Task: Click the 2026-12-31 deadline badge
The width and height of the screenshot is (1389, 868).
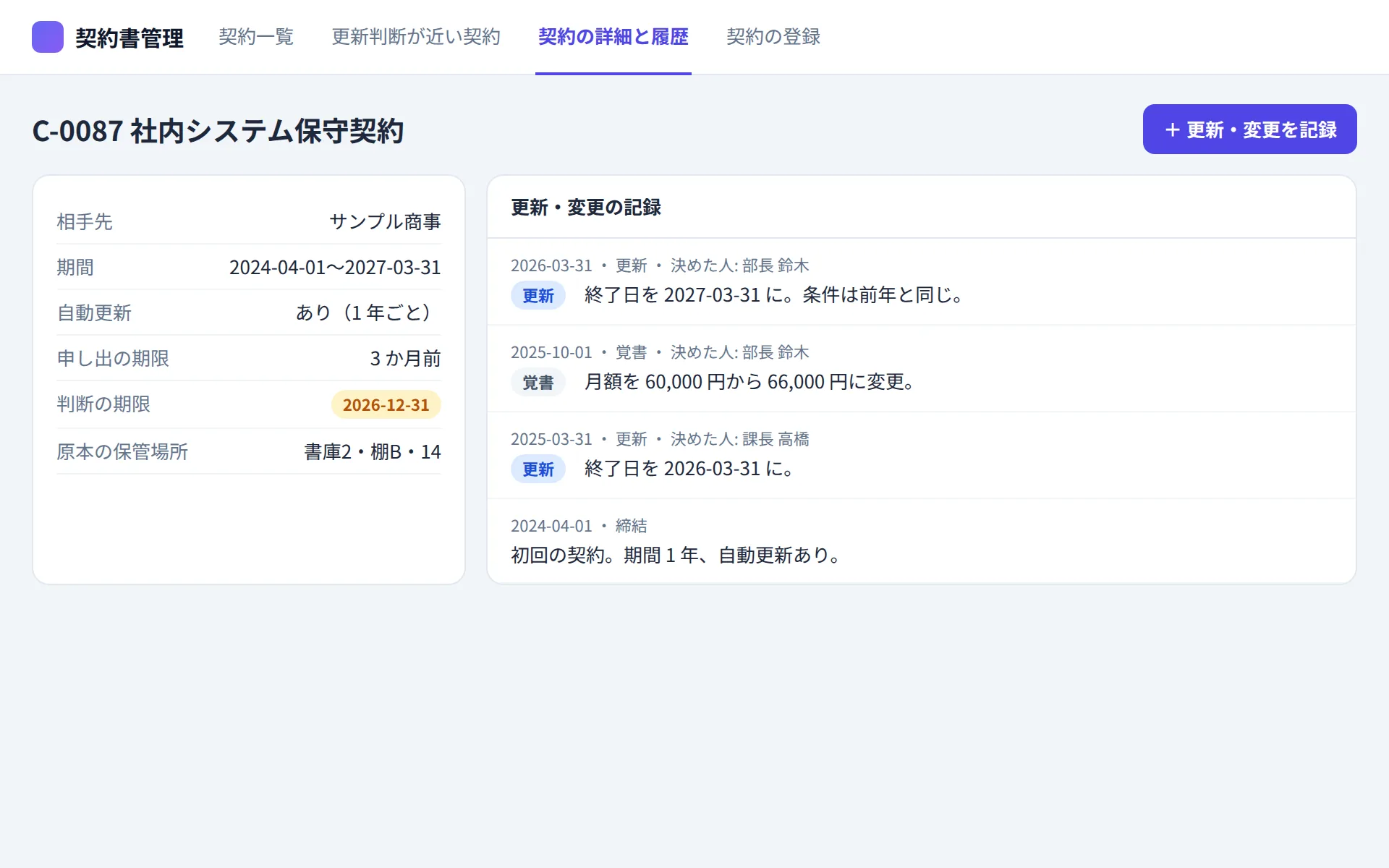Action: (x=386, y=405)
